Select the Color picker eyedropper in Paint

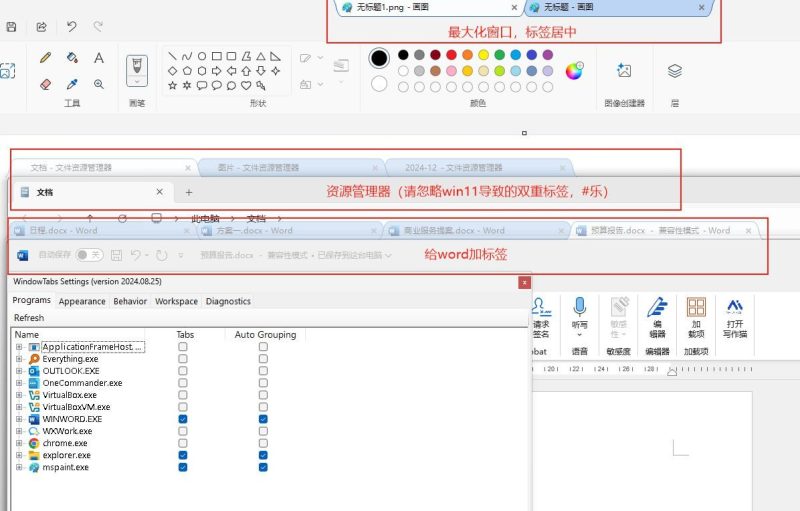click(72, 84)
